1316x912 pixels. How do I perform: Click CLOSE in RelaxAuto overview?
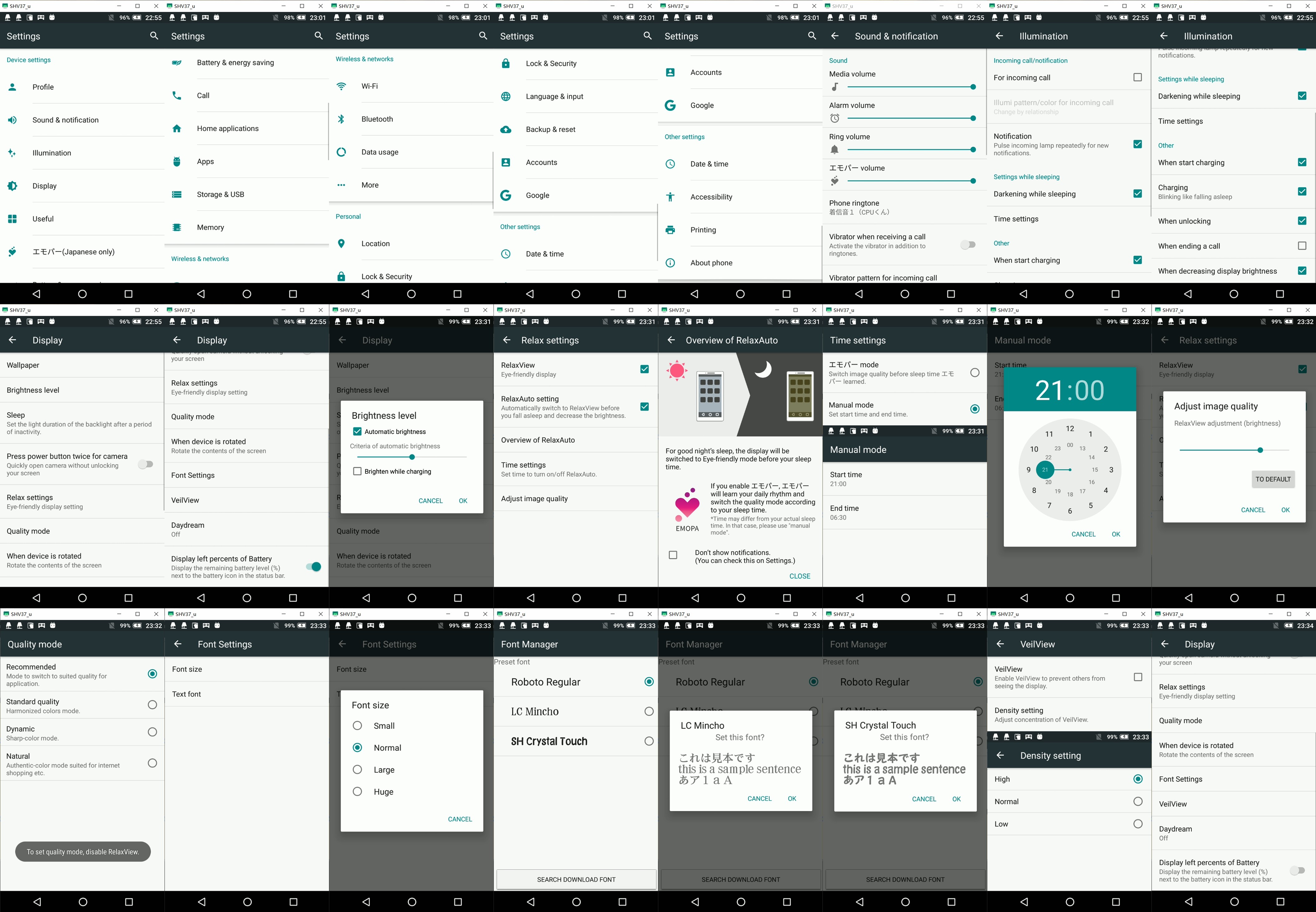799,576
